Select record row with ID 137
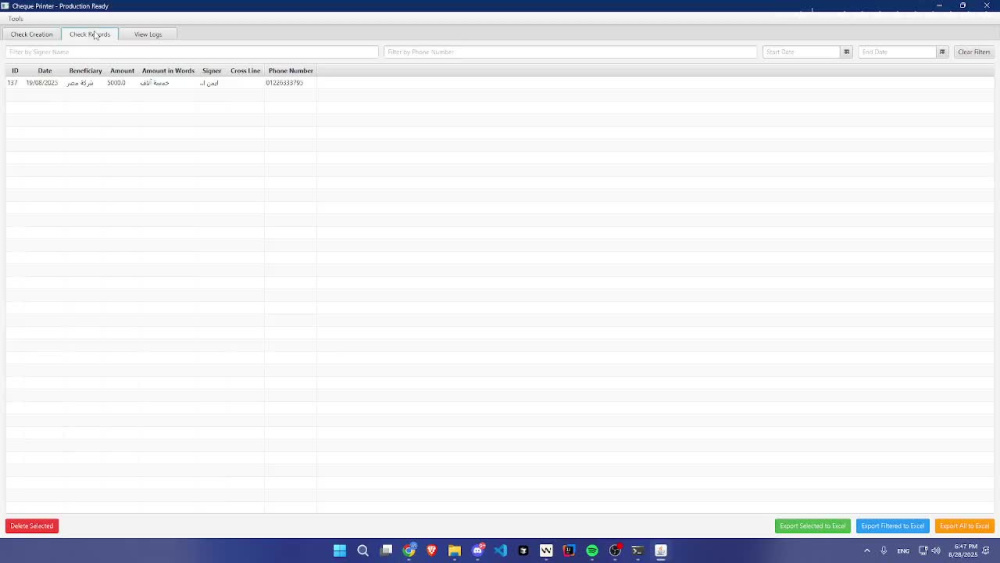The width and height of the screenshot is (1000, 563). pos(500,83)
